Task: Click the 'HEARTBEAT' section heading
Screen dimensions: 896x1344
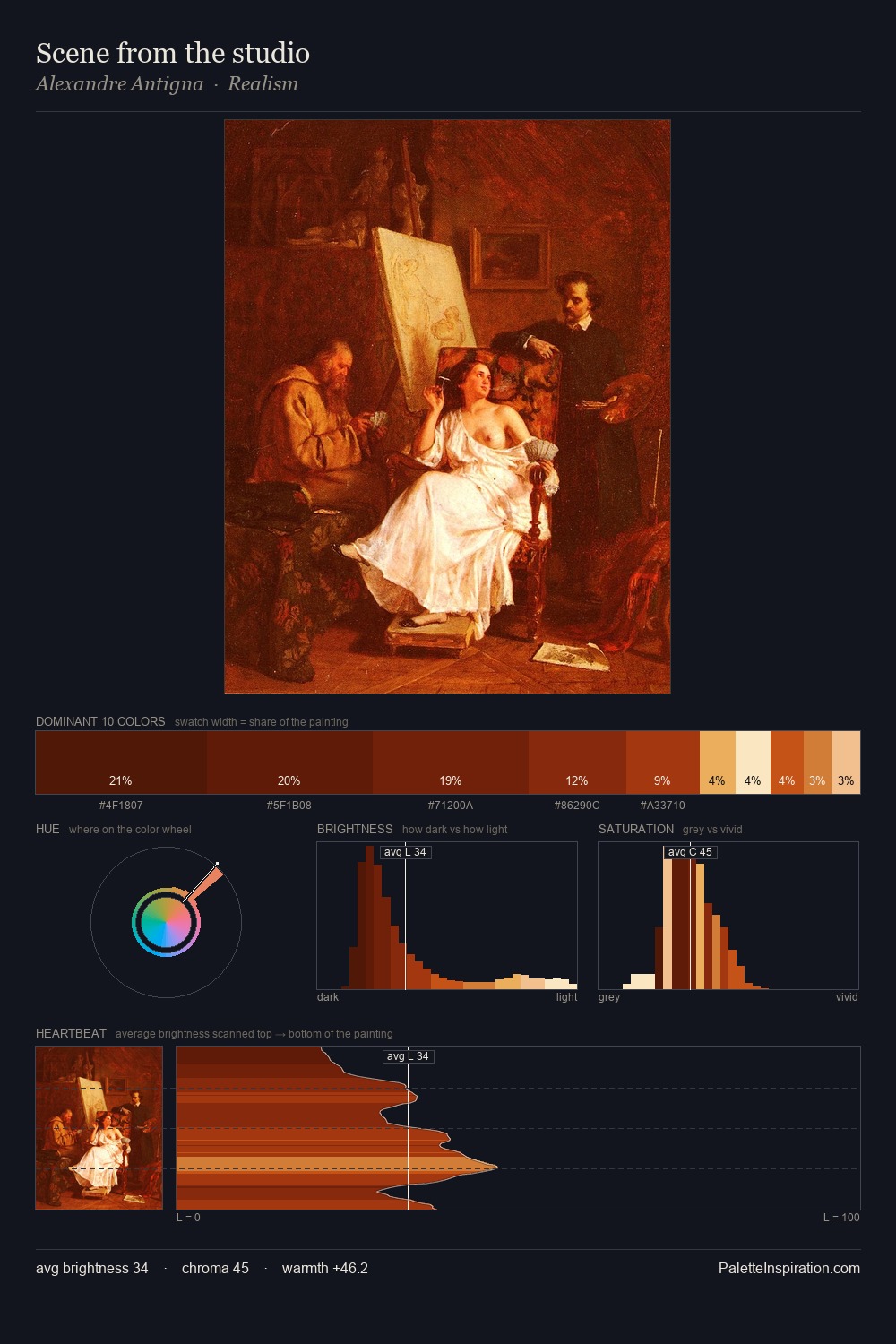Action: click(x=71, y=1033)
